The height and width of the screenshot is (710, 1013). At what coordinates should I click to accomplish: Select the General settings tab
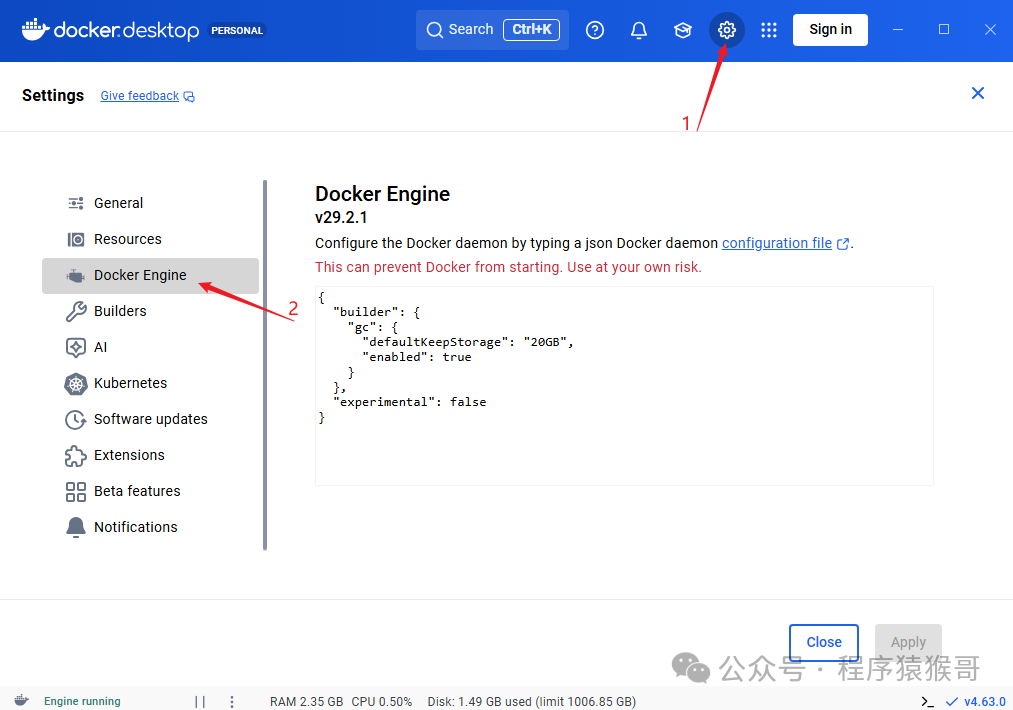pos(118,203)
